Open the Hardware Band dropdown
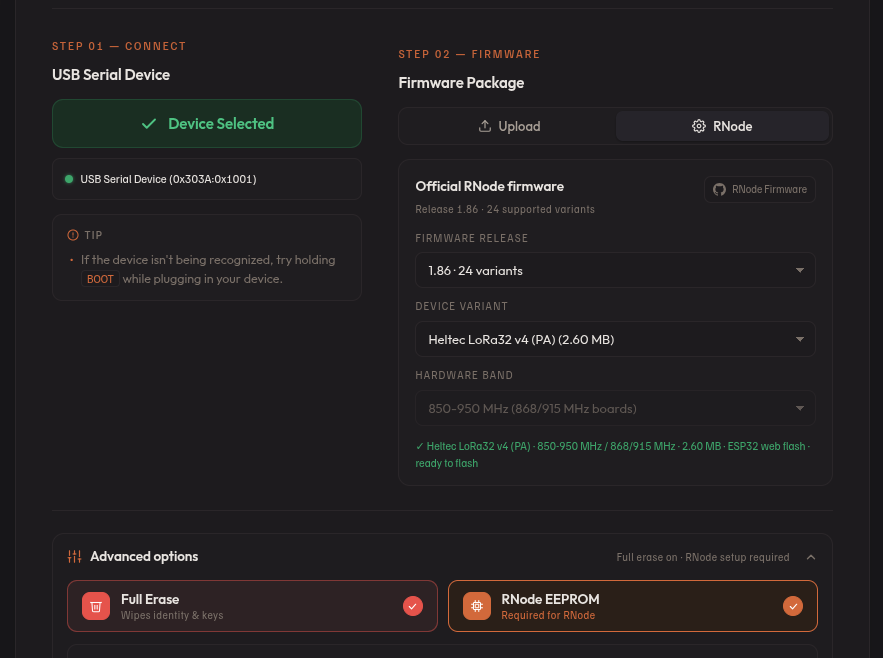Image resolution: width=883 pixels, height=658 pixels. pos(615,408)
